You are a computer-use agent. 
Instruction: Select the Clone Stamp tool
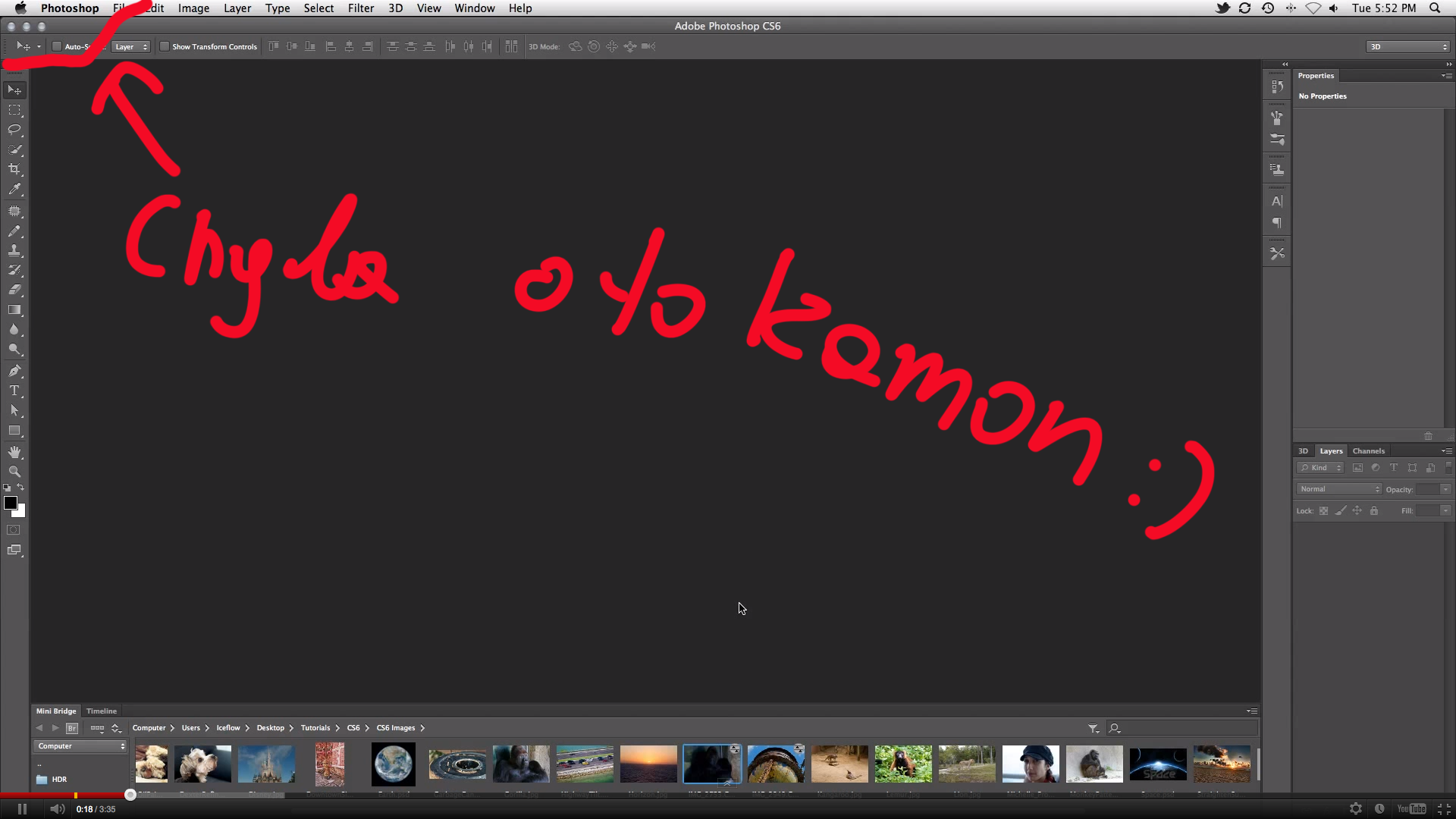pos(14,250)
